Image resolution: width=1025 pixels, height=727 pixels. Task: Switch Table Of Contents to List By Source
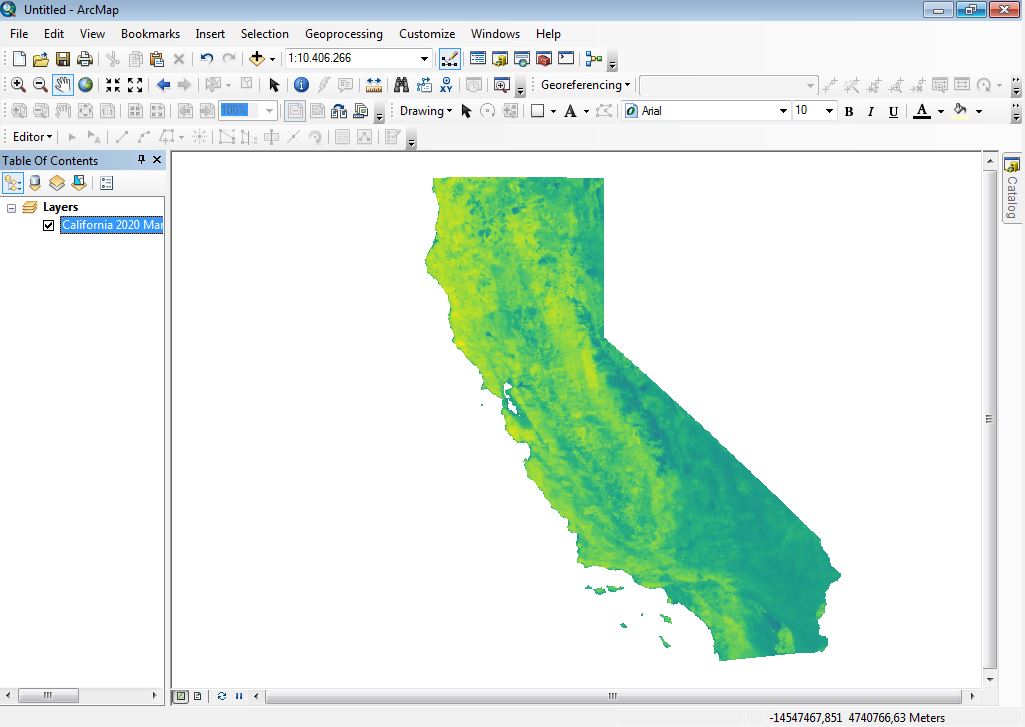[34, 182]
